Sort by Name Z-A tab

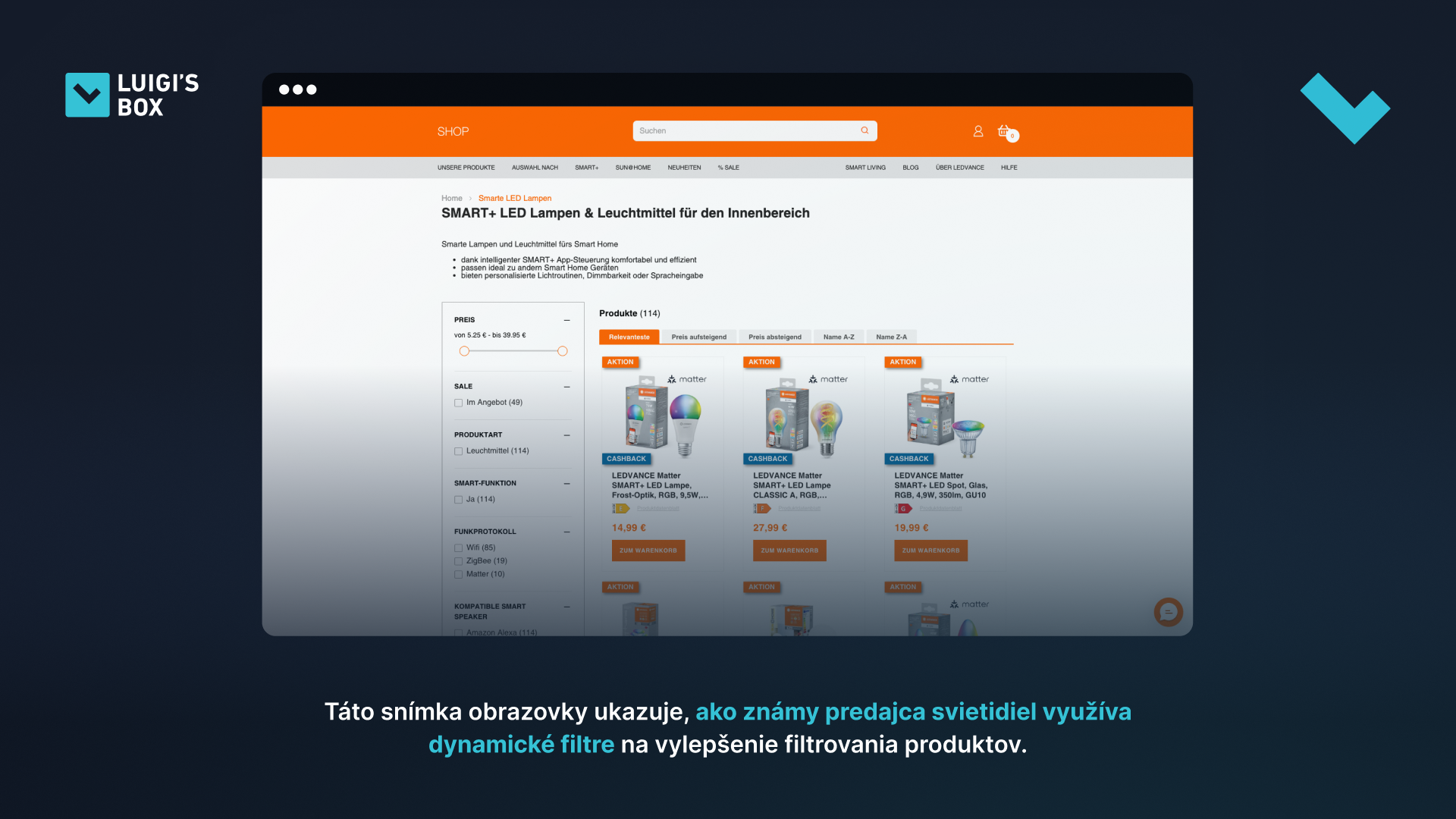coord(891,337)
